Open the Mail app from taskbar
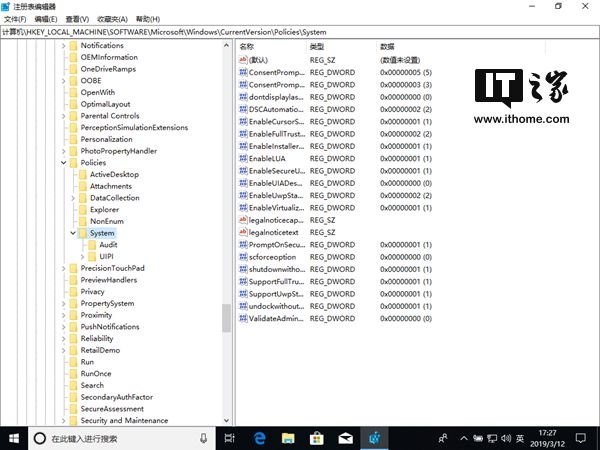 point(345,438)
